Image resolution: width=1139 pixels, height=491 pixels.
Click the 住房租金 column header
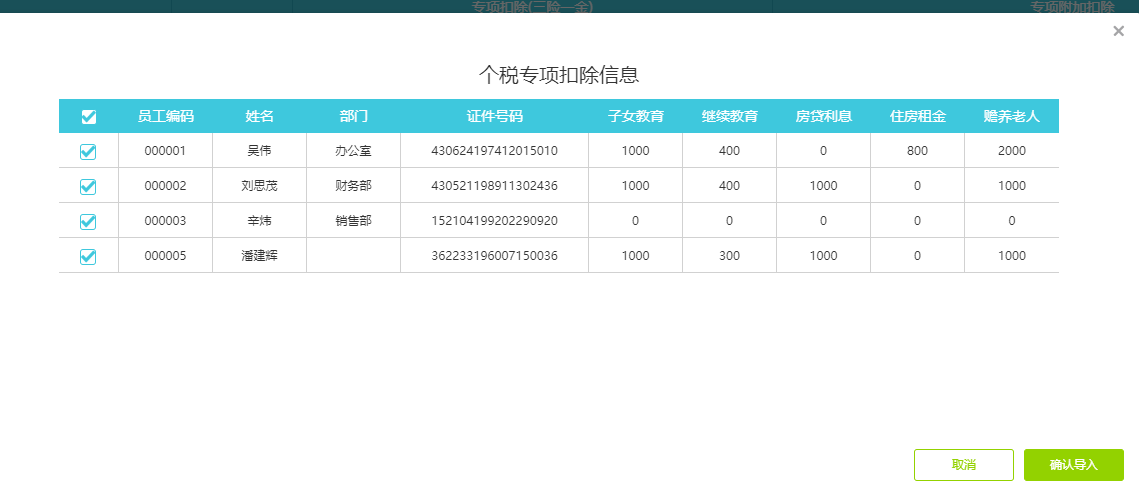pos(917,116)
